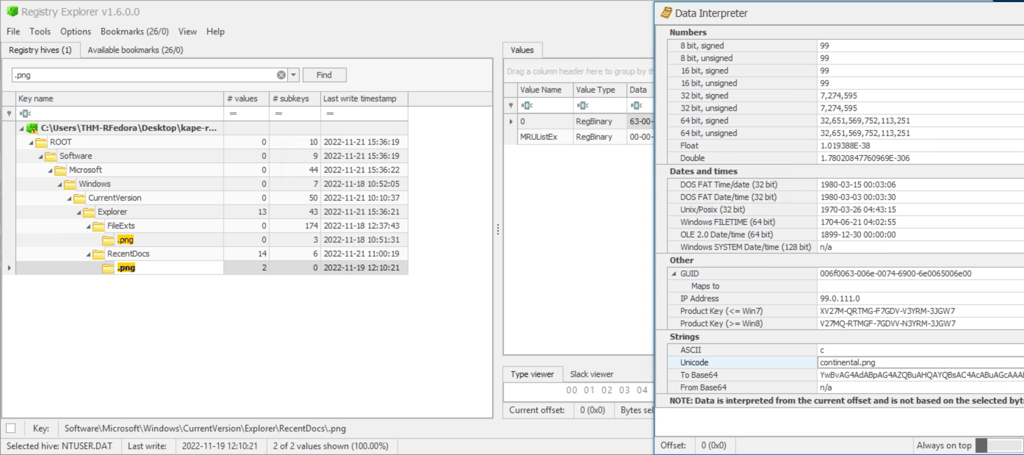Click the Registry Explorer app icon in title bar
This screenshot has height=455, width=1024.
12,12
